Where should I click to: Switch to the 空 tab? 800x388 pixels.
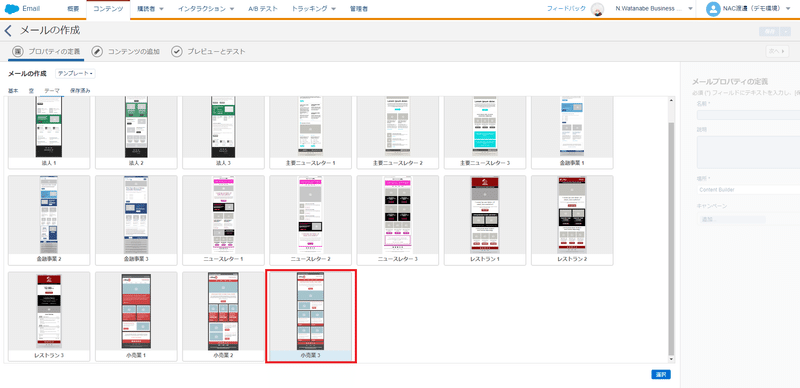point(31,91)
